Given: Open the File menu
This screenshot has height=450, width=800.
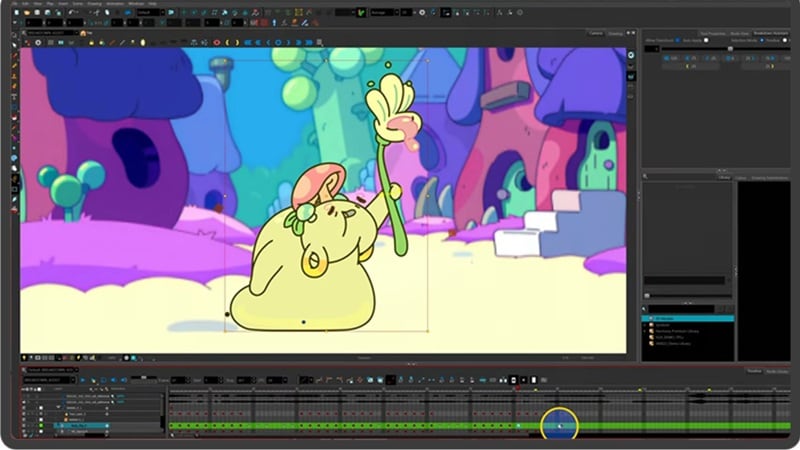Looking at the screenshot, I should [x=16, y=4].
